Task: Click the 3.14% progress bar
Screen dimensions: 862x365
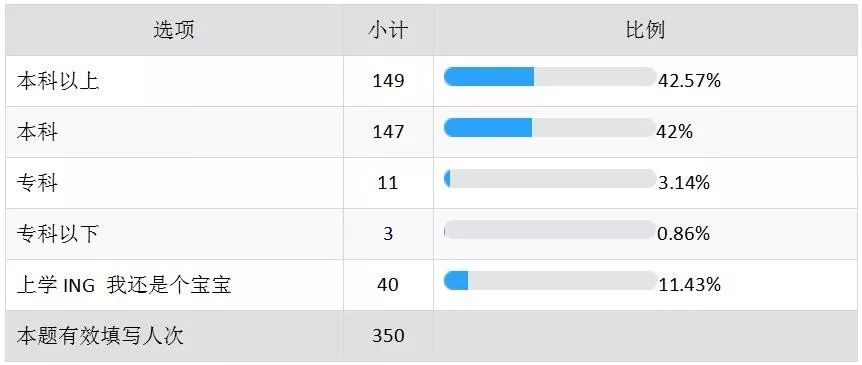Action: click(550, 179)
